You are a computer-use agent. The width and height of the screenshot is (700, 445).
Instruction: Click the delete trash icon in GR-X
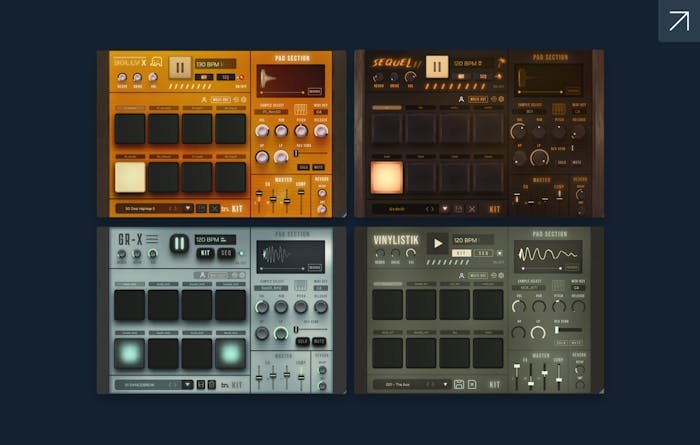(211, 384)
